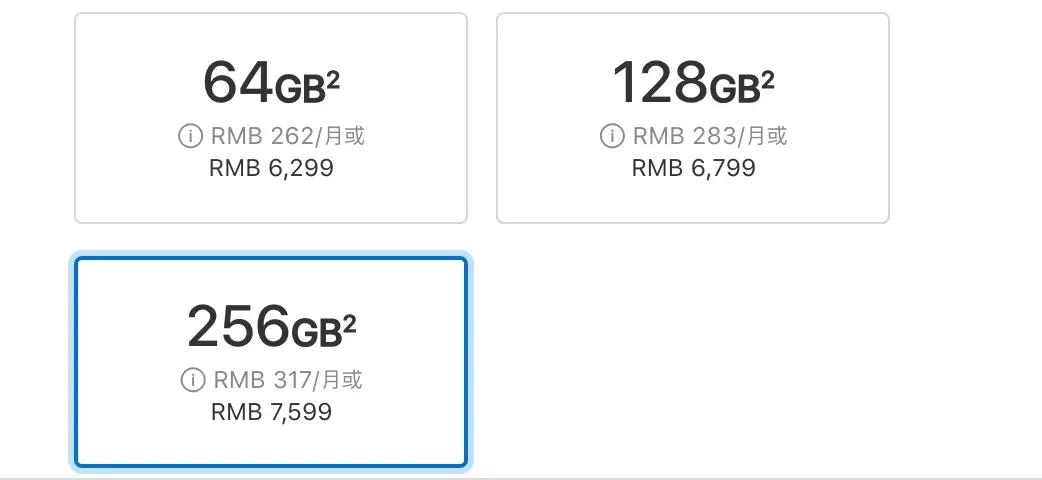Click the large 128 numeral
The image size is (1042, 480).
(659, 82)
